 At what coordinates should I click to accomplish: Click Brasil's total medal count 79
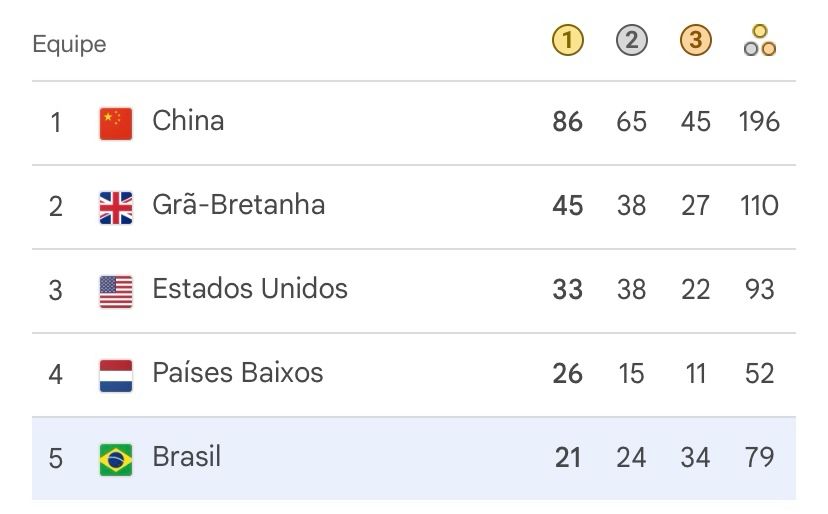point(759,458)
